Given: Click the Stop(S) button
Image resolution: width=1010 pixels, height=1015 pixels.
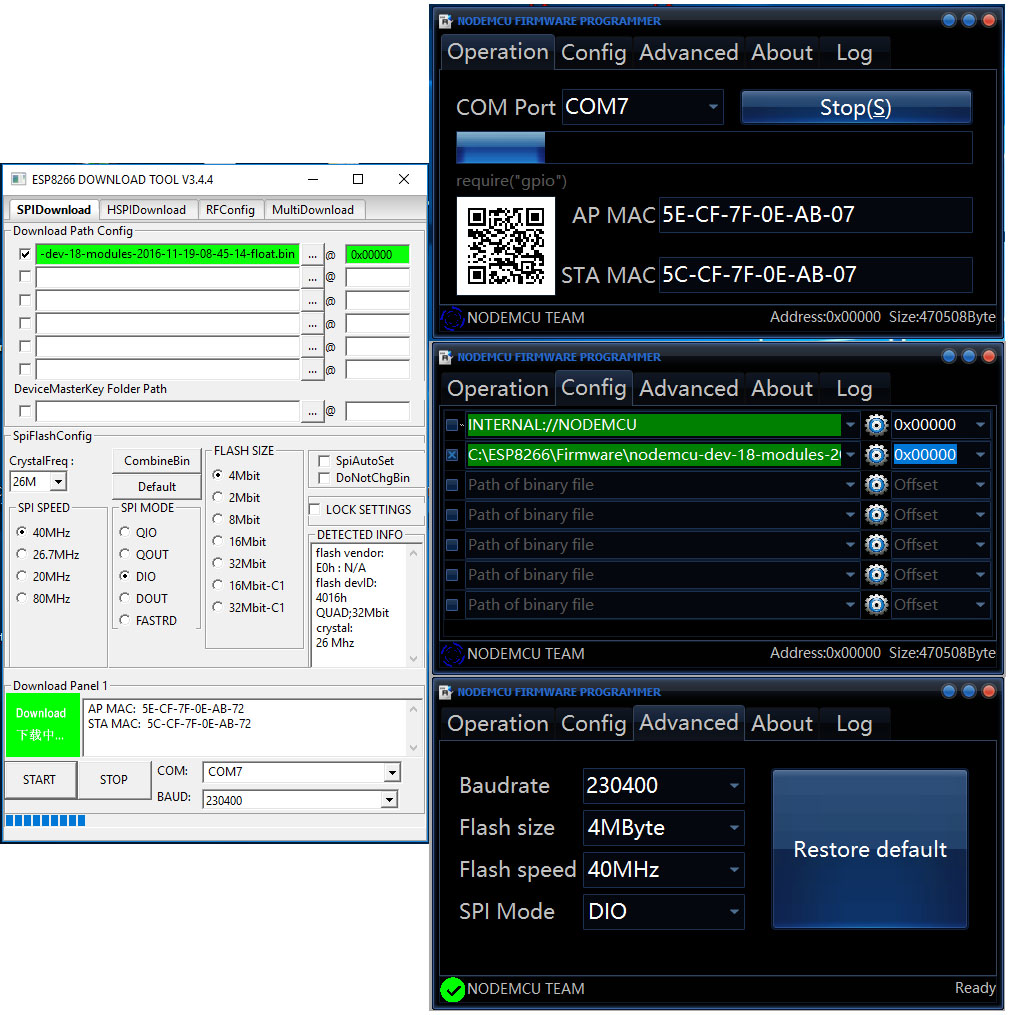Looking at the screenshot, I should click(856, 107).
